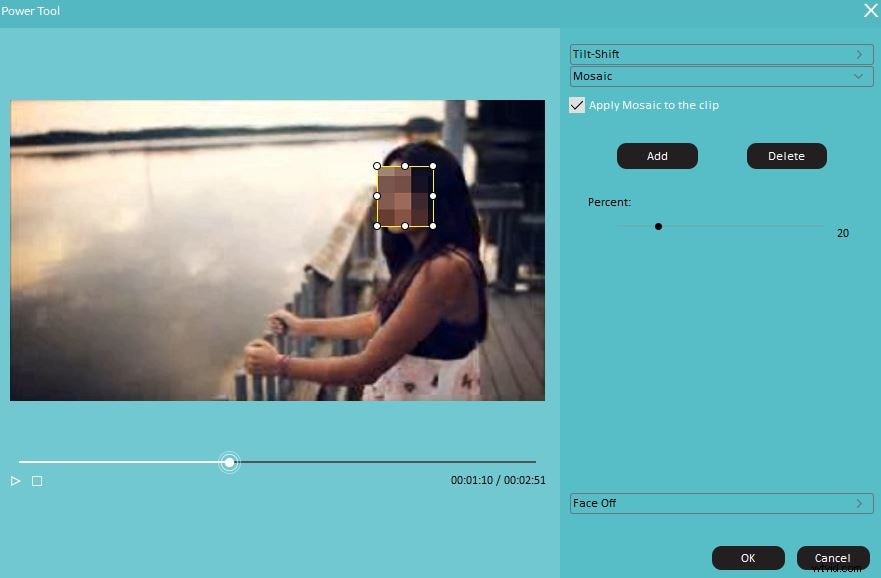Confirm changes with OK

(748, 558)
